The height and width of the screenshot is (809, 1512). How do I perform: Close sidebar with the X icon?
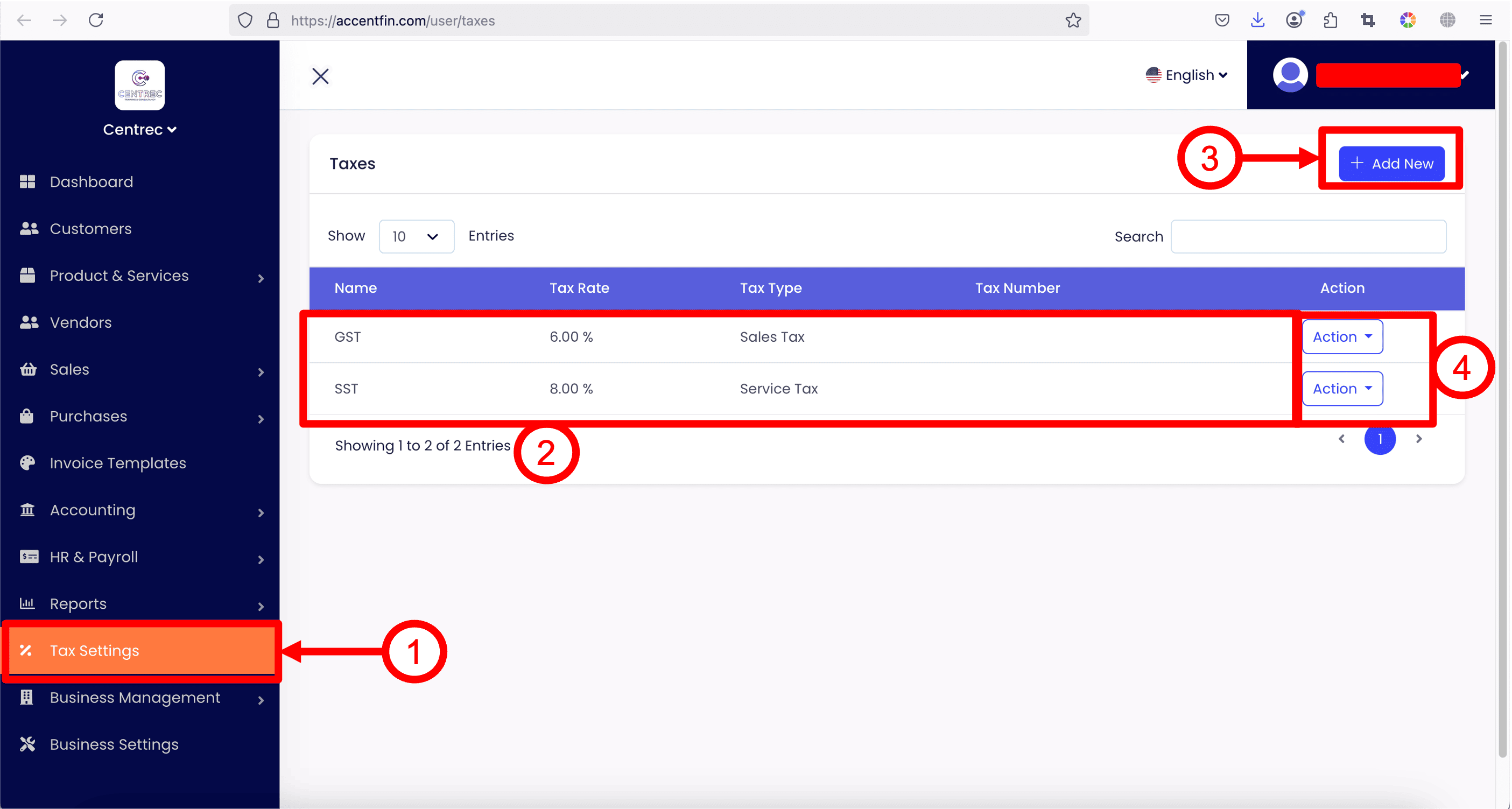320,76
